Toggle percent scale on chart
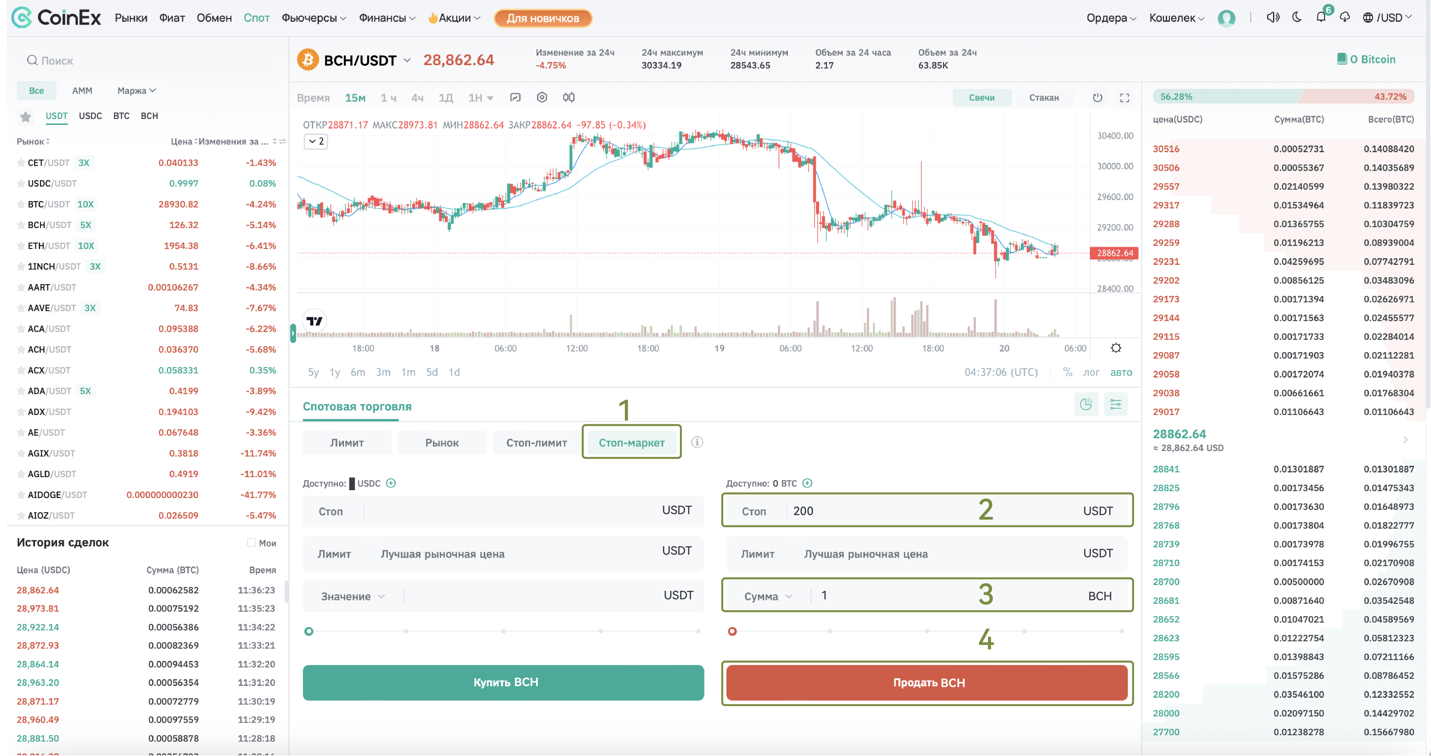The image size is (1431, 756). [x=1067, y=372]
